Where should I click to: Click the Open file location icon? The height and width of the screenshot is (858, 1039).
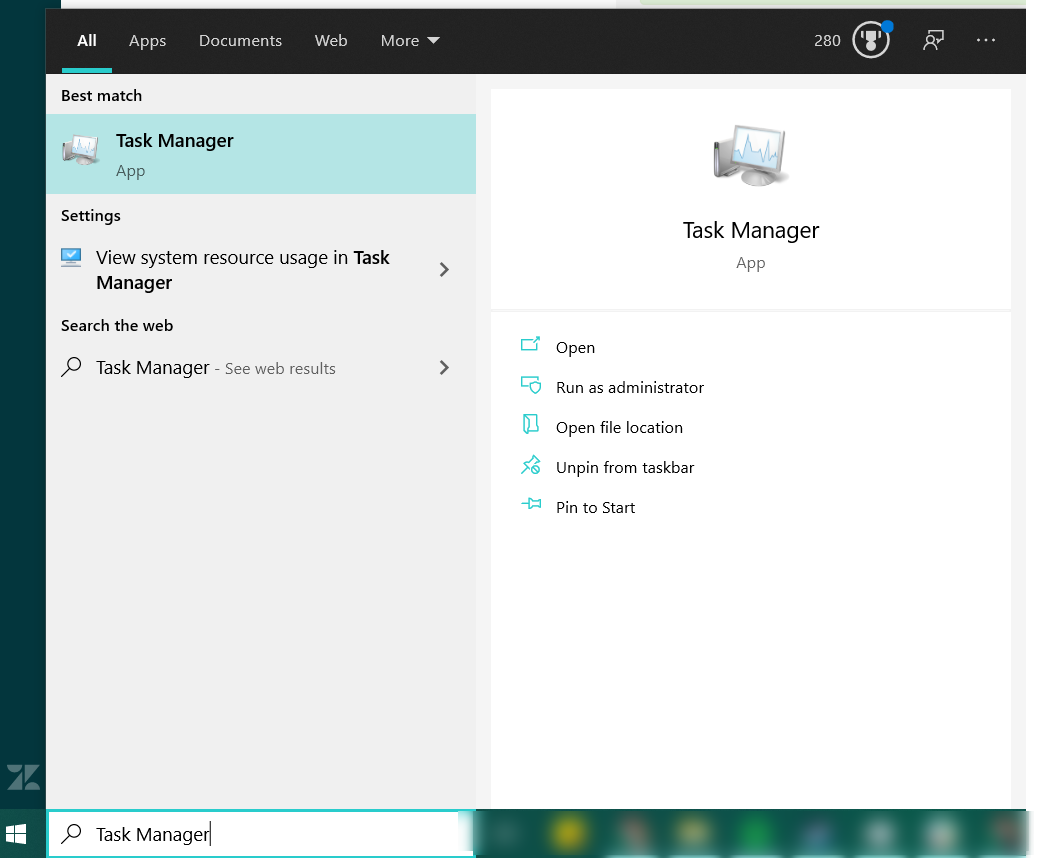pos(530,424)
